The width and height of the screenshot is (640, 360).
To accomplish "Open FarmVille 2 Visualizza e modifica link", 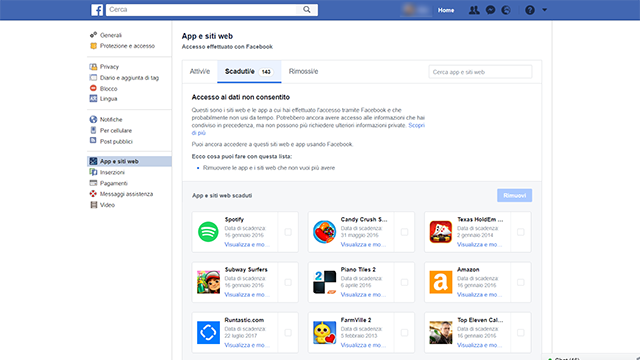I will pos(363,345).
